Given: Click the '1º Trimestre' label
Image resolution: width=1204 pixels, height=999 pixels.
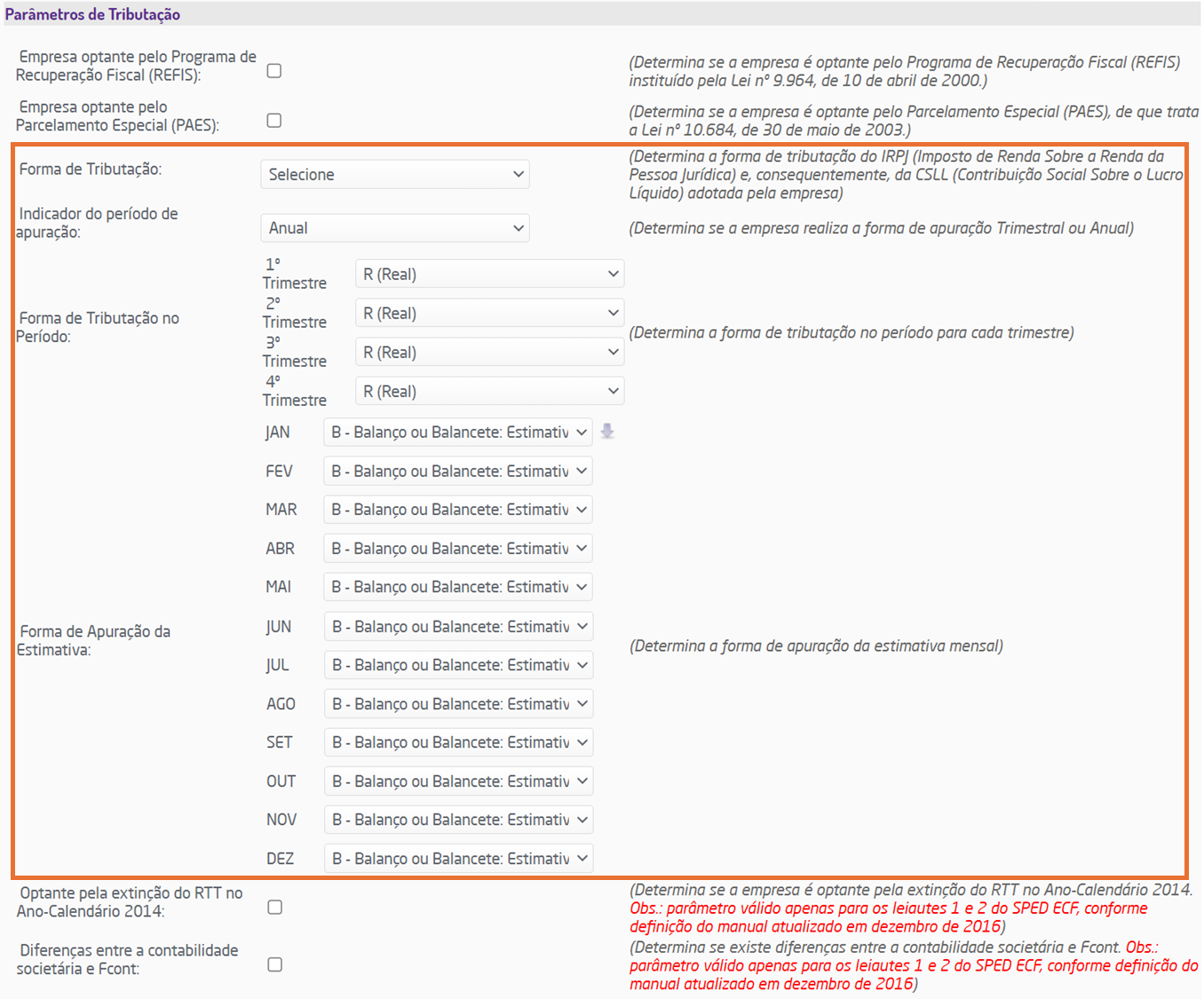Looking at the screenshot, I should 295,274.
